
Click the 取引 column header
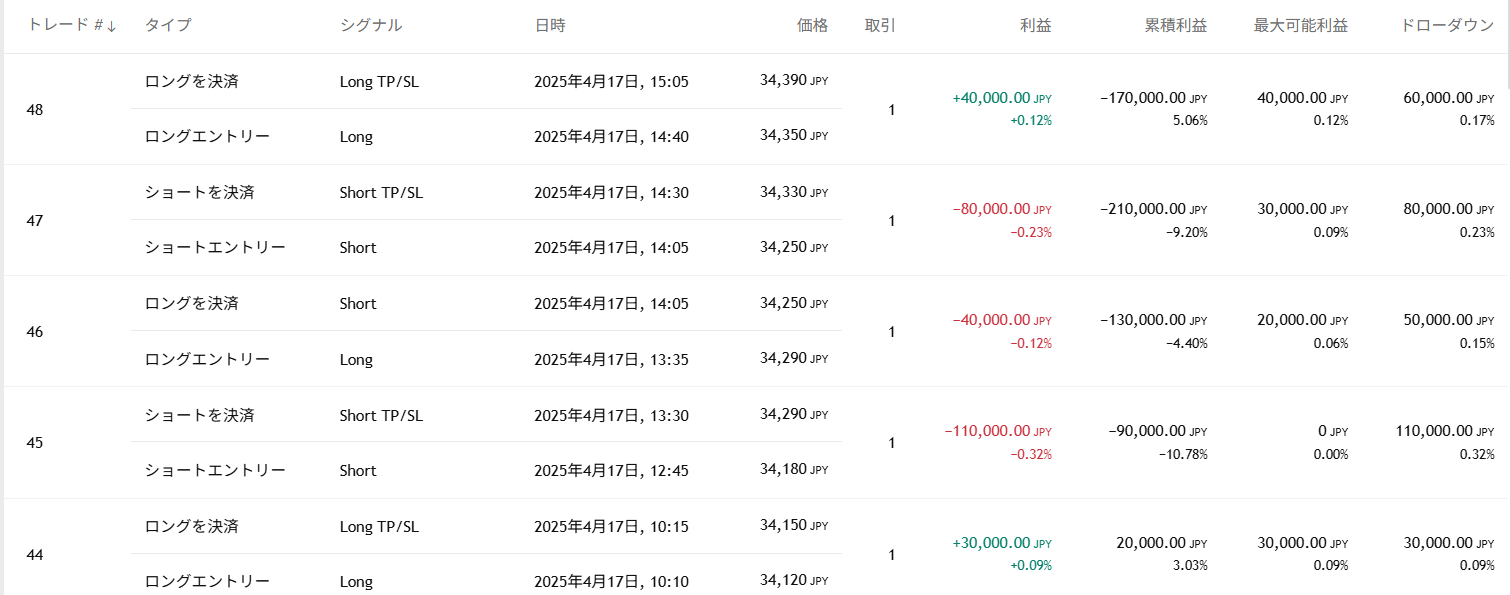click(x=880, y=26)
